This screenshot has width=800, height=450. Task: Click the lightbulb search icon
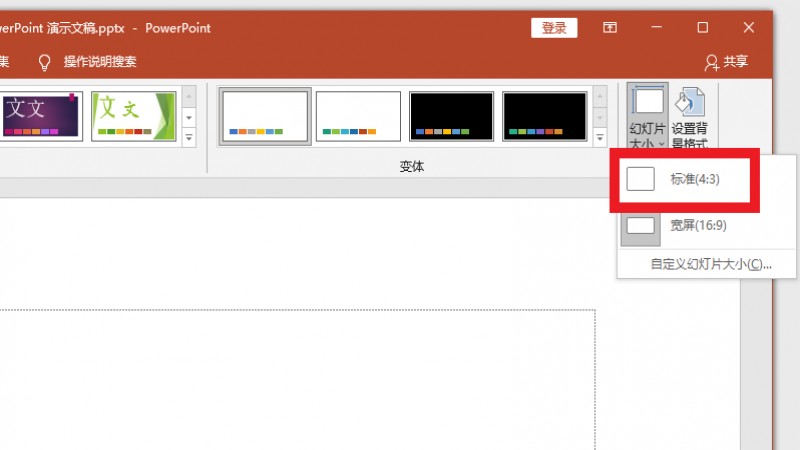point(44,62)
